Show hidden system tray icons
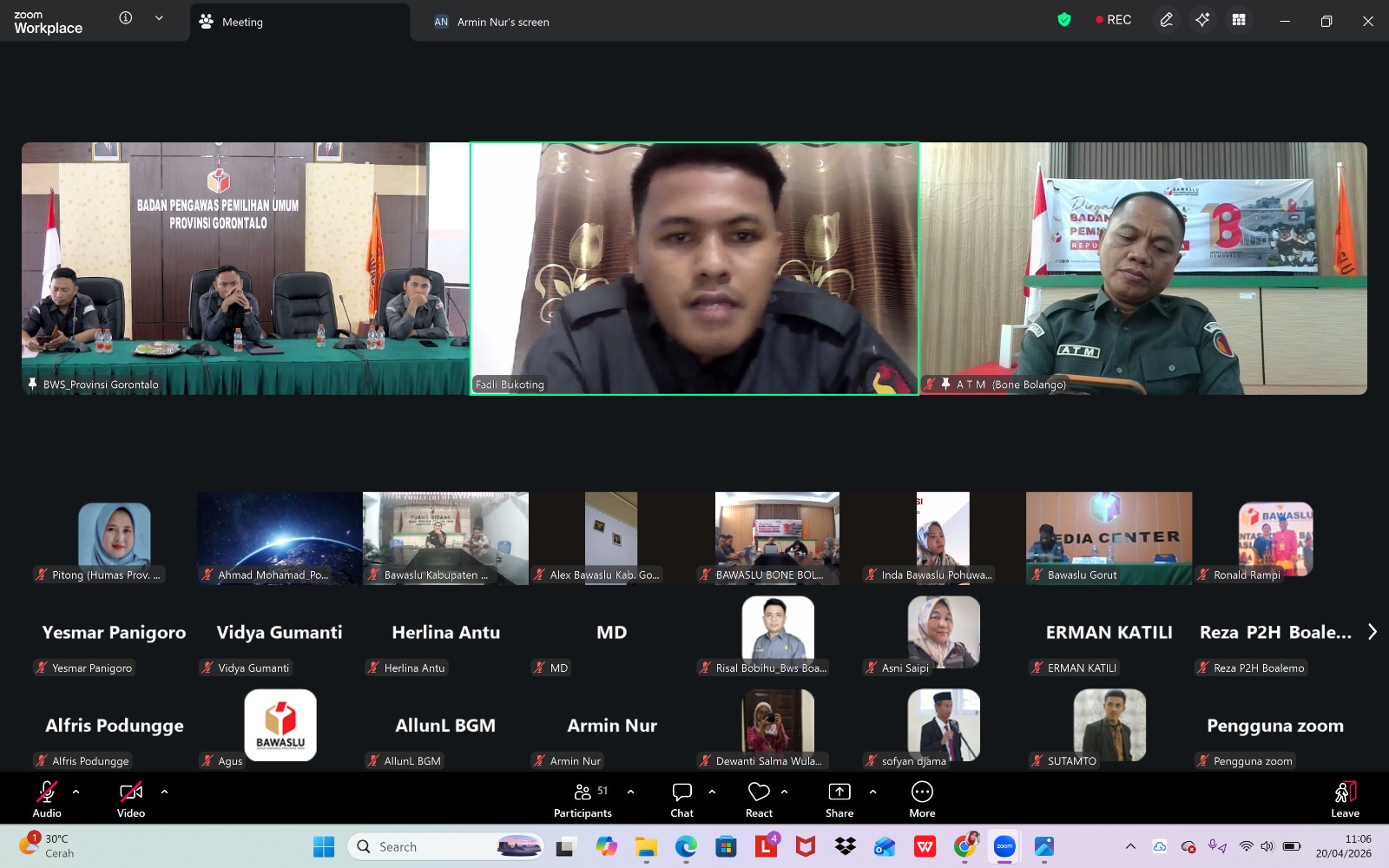The image size is (1389, 868). point(1129,846)
